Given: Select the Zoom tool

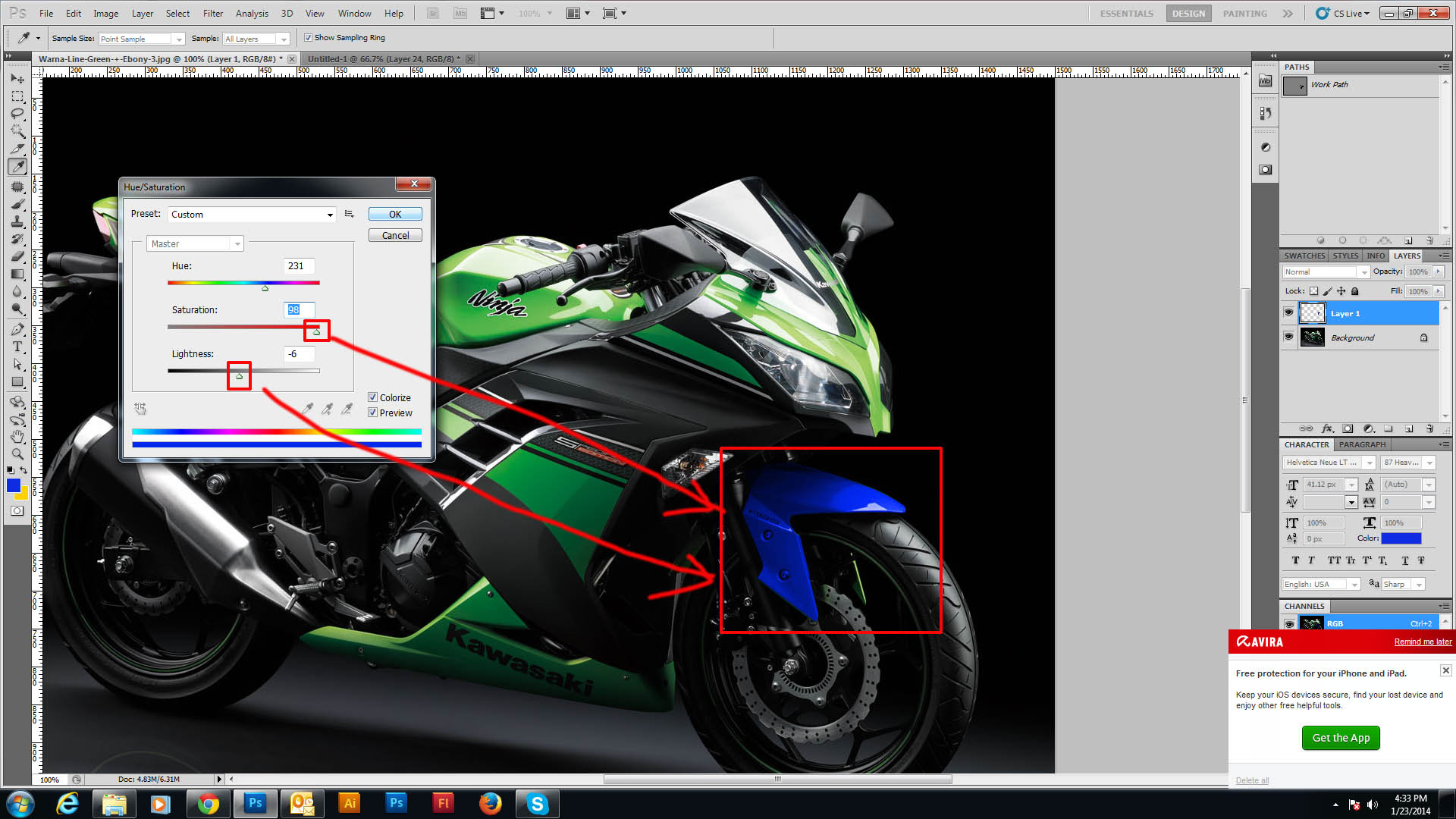Looking at the screenshot, I should (17, 453).
